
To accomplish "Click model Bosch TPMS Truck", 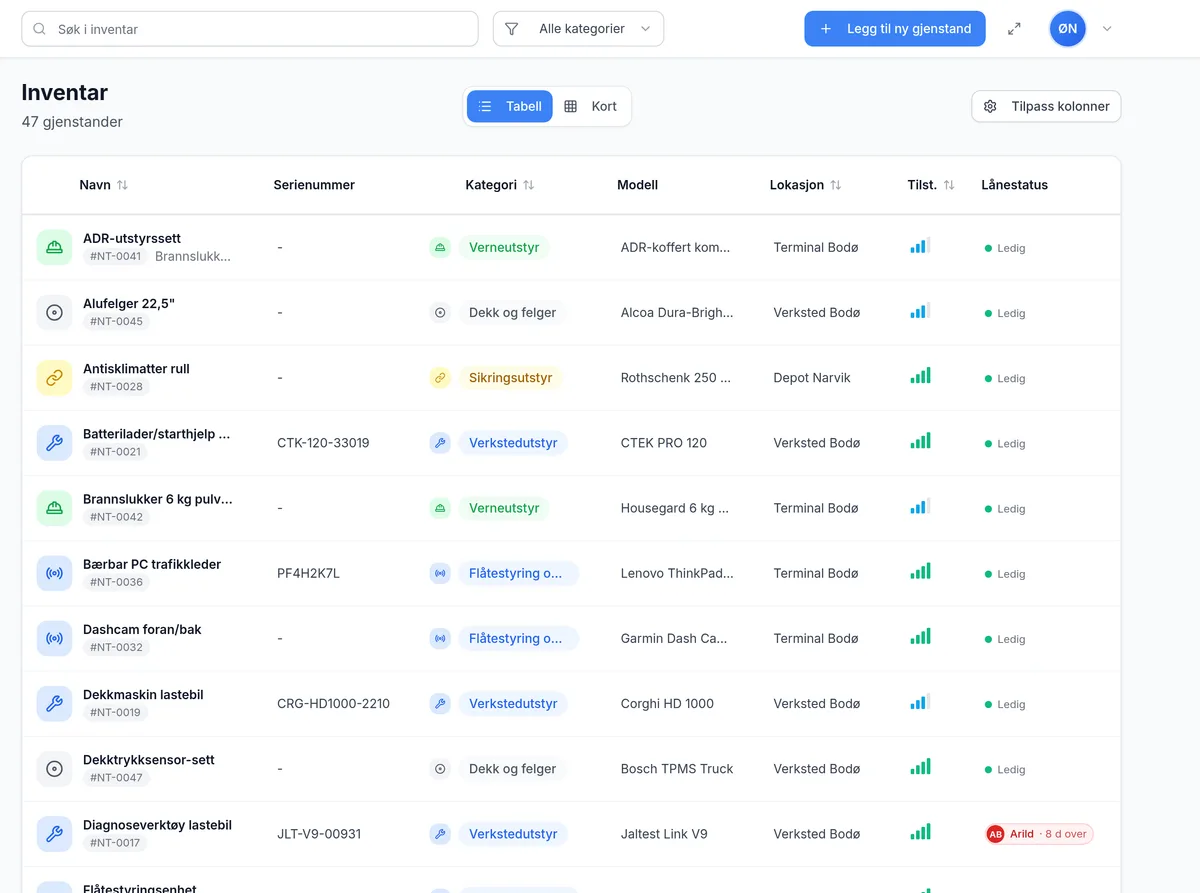I will 677,769.
